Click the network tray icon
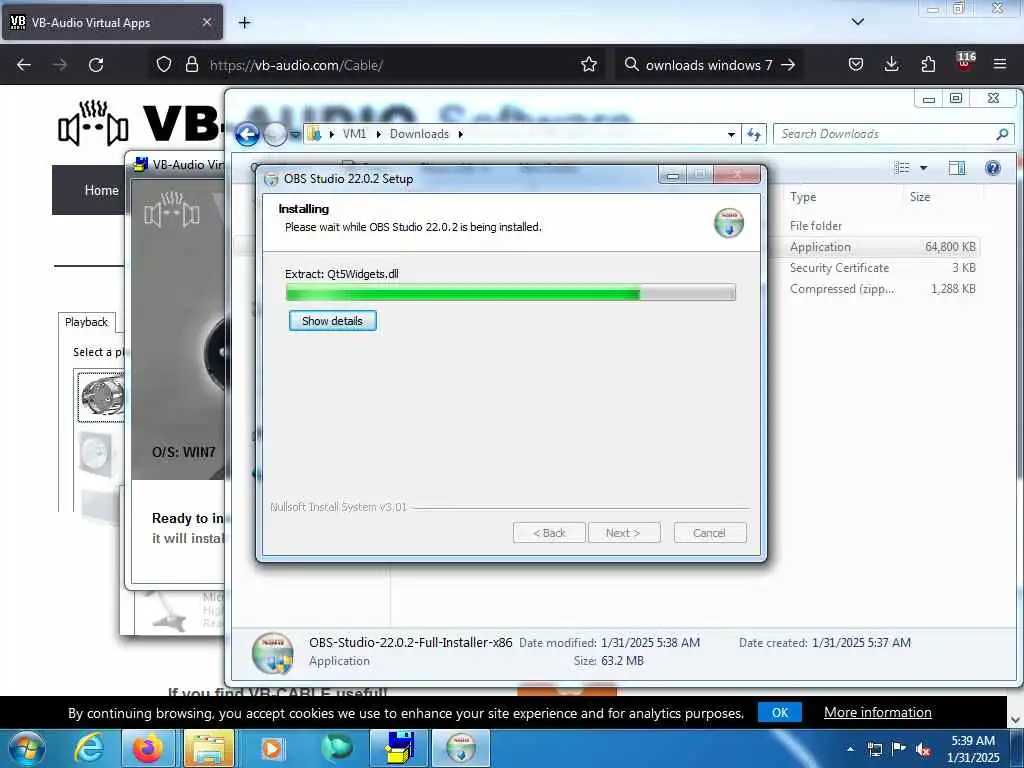The image size is (1024, 768). (x=874, y=749)
